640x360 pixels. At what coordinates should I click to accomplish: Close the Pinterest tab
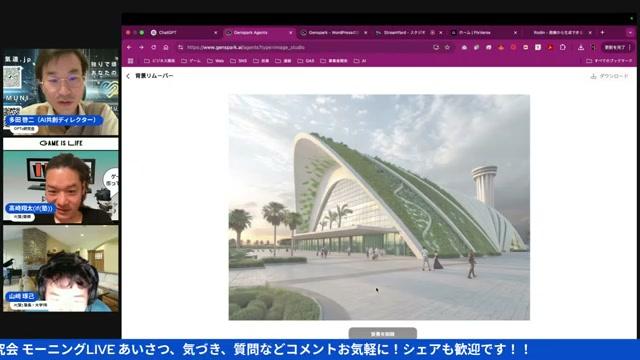[x=515, y=33]
